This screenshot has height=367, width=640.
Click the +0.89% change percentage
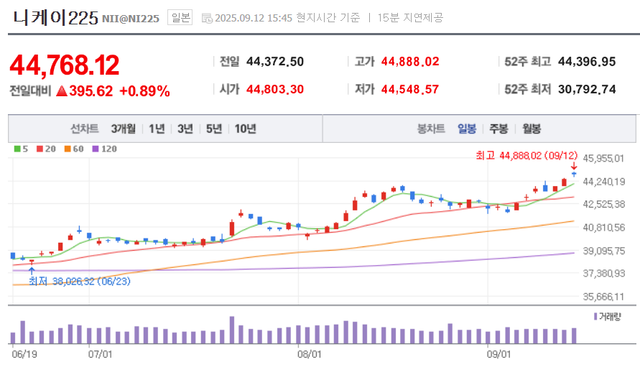pyautogui.click(x=144, y=91)
